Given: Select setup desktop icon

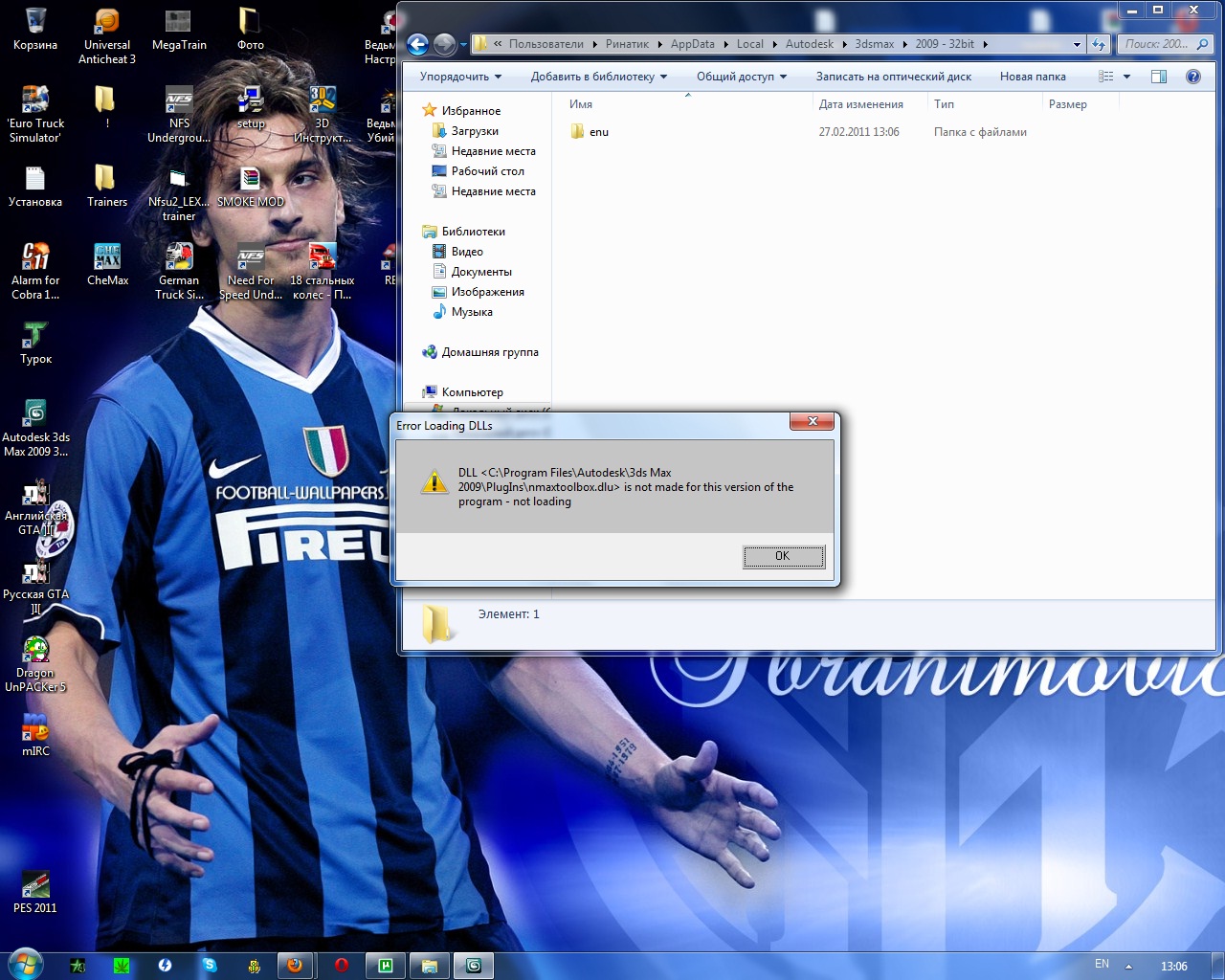Looking at the screenshot, I should (x=250, y=108).
